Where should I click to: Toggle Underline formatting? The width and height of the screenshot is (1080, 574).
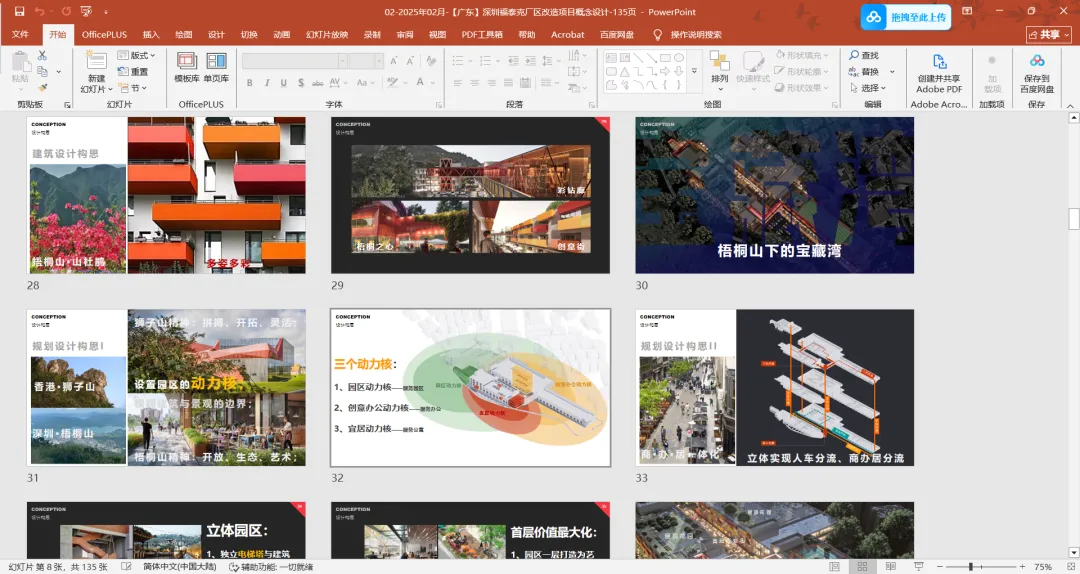pyautogui.click(x=284, y=83)
